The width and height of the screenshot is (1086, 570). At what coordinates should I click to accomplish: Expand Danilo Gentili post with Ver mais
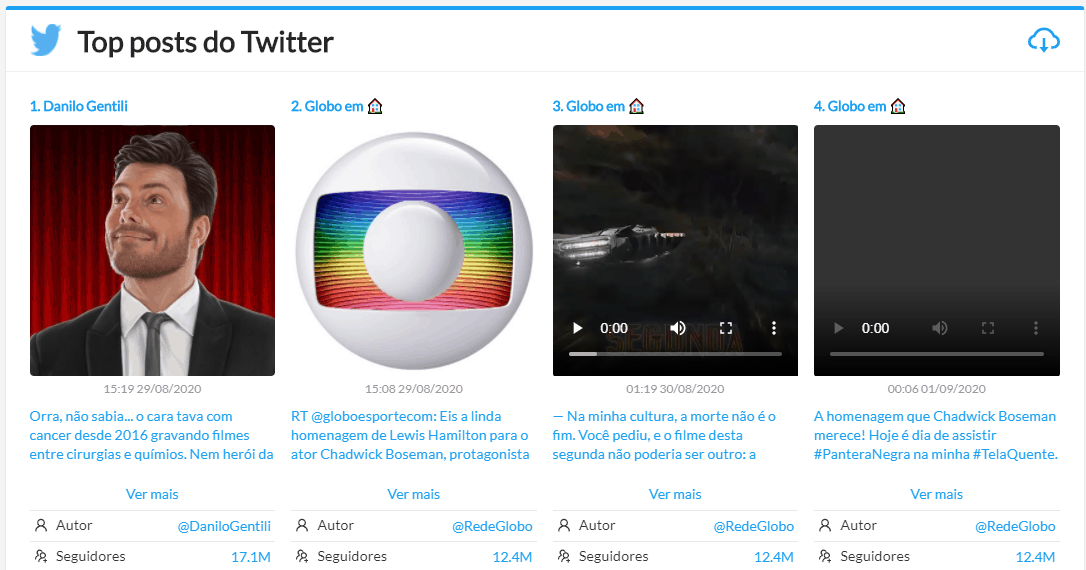152,494
